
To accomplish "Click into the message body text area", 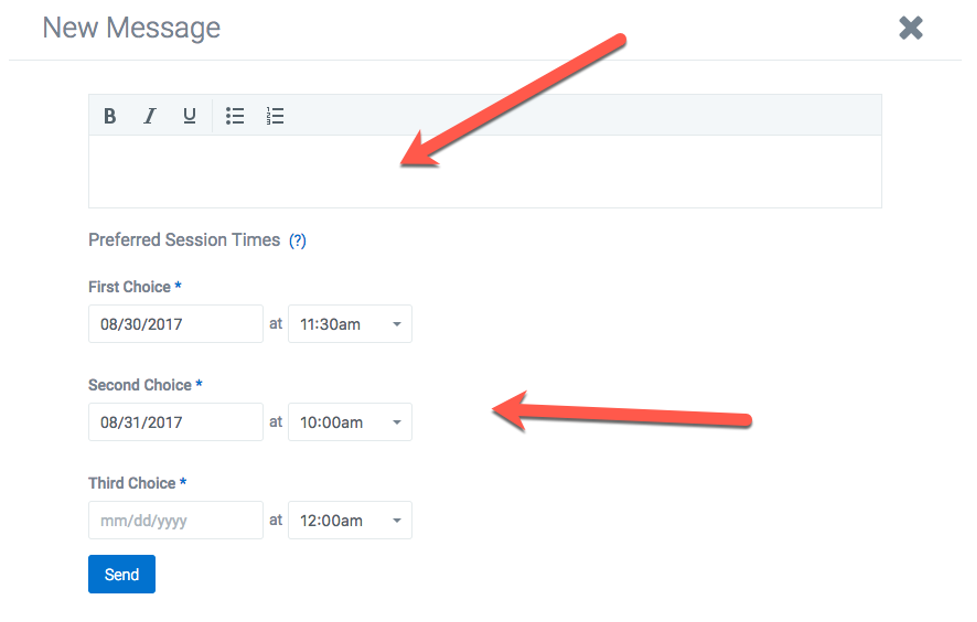I will [485, 171].
